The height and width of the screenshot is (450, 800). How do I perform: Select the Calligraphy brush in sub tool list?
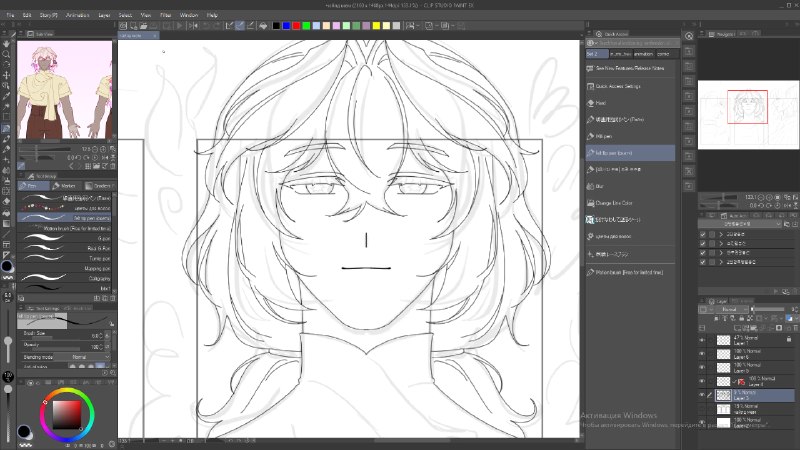point(64,279)
